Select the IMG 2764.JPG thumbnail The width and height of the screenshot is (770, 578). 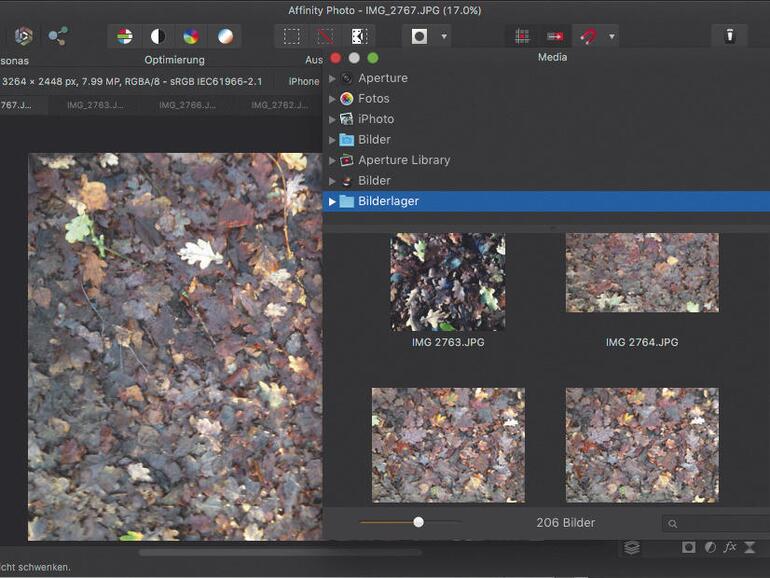point(641,273)
